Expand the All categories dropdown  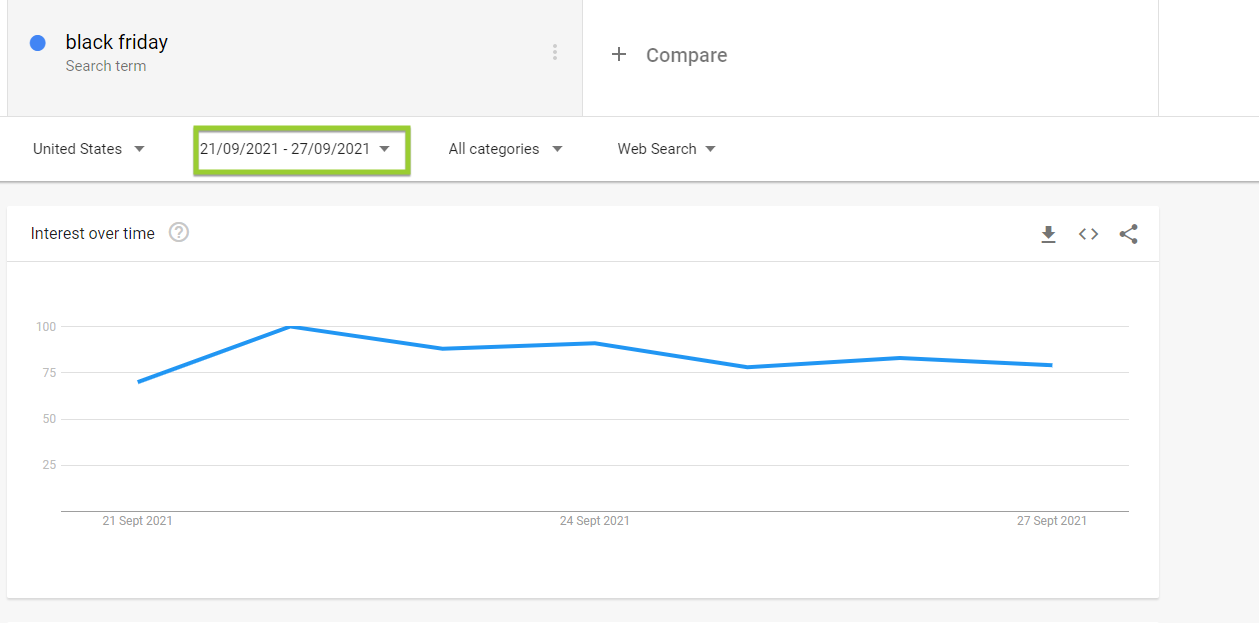(x=505, y=148)
